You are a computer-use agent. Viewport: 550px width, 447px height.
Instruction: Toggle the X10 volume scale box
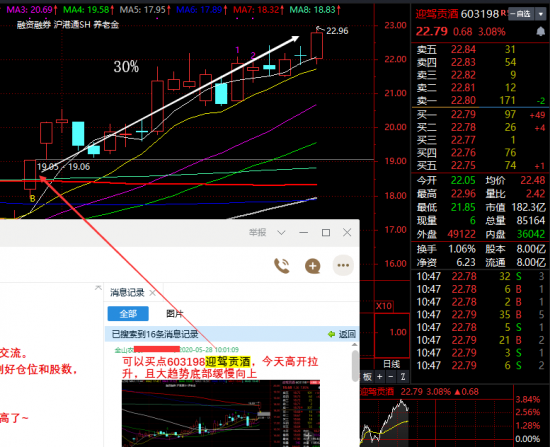384,306
